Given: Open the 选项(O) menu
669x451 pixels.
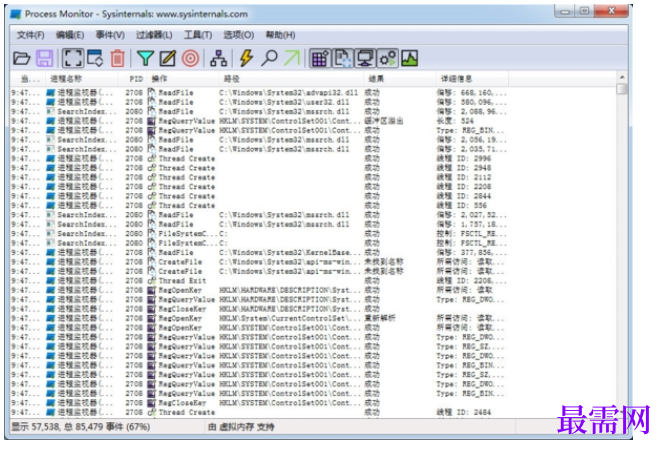Looking at the screenshot, I should [x=239, y=35].
